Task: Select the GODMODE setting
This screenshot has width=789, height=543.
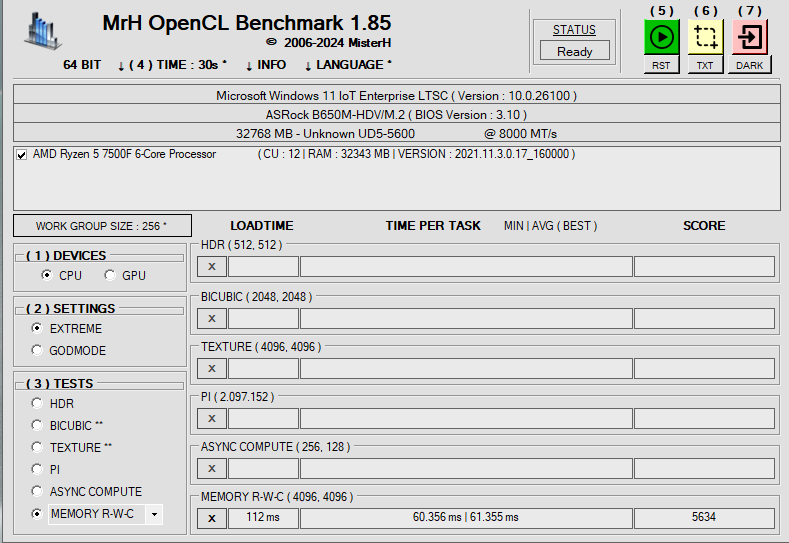Action: (x=37, y=350)
